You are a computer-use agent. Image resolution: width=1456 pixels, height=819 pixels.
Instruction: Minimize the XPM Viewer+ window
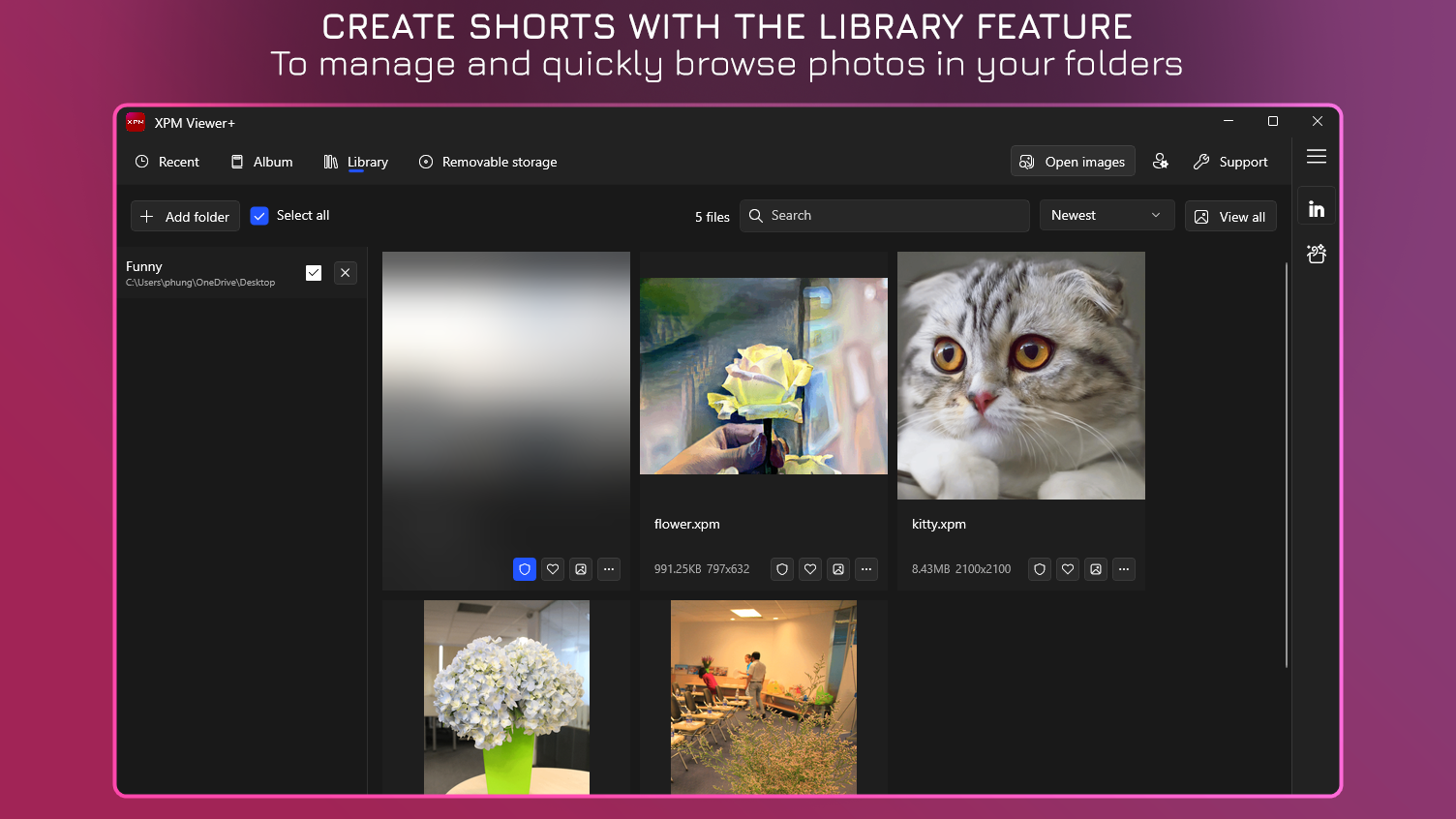(x=1228, y=121)
